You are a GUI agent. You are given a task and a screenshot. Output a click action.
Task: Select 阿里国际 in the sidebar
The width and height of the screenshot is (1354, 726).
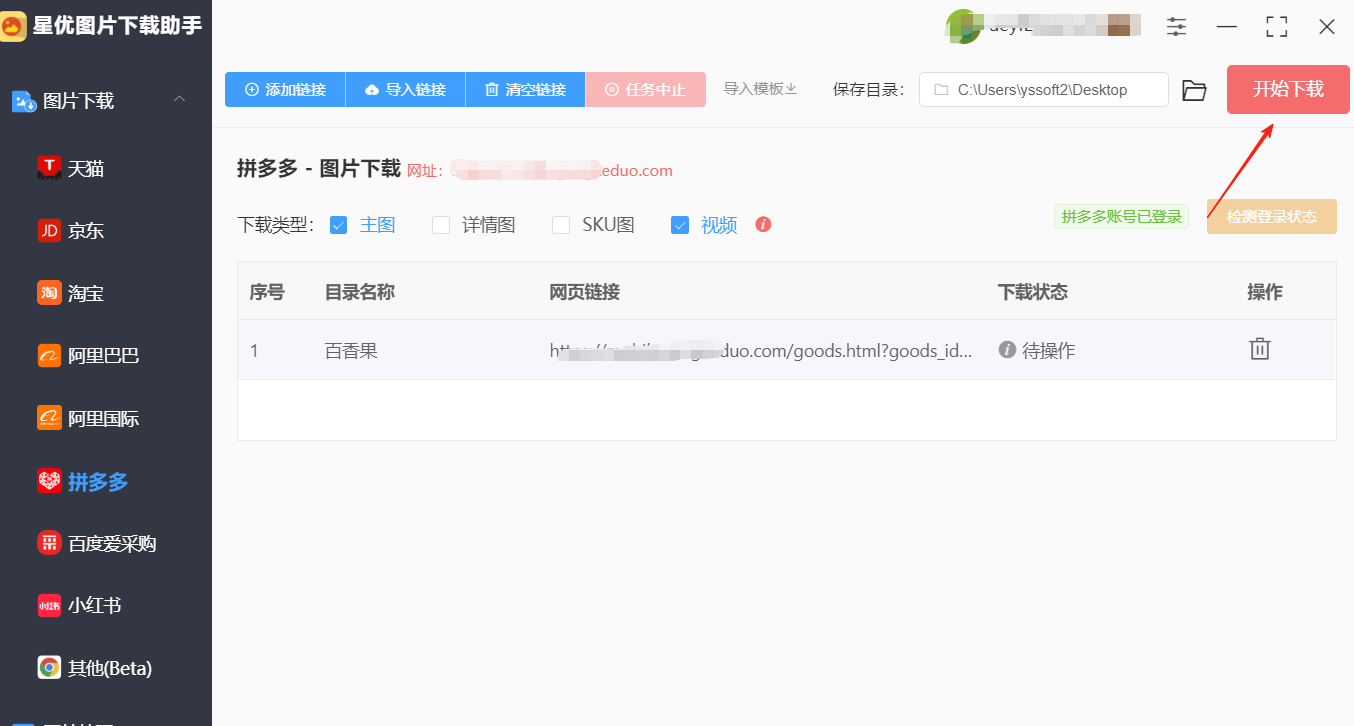pos(106,418)
